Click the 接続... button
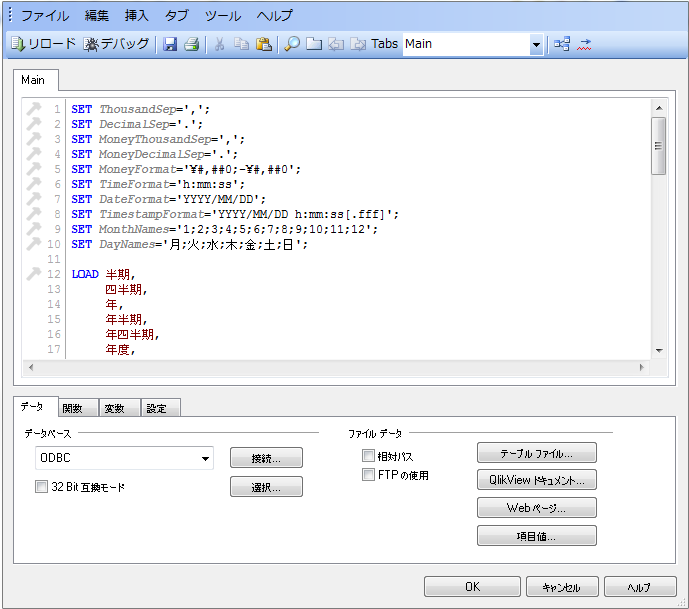689x609 pixels. pos(266,458)
